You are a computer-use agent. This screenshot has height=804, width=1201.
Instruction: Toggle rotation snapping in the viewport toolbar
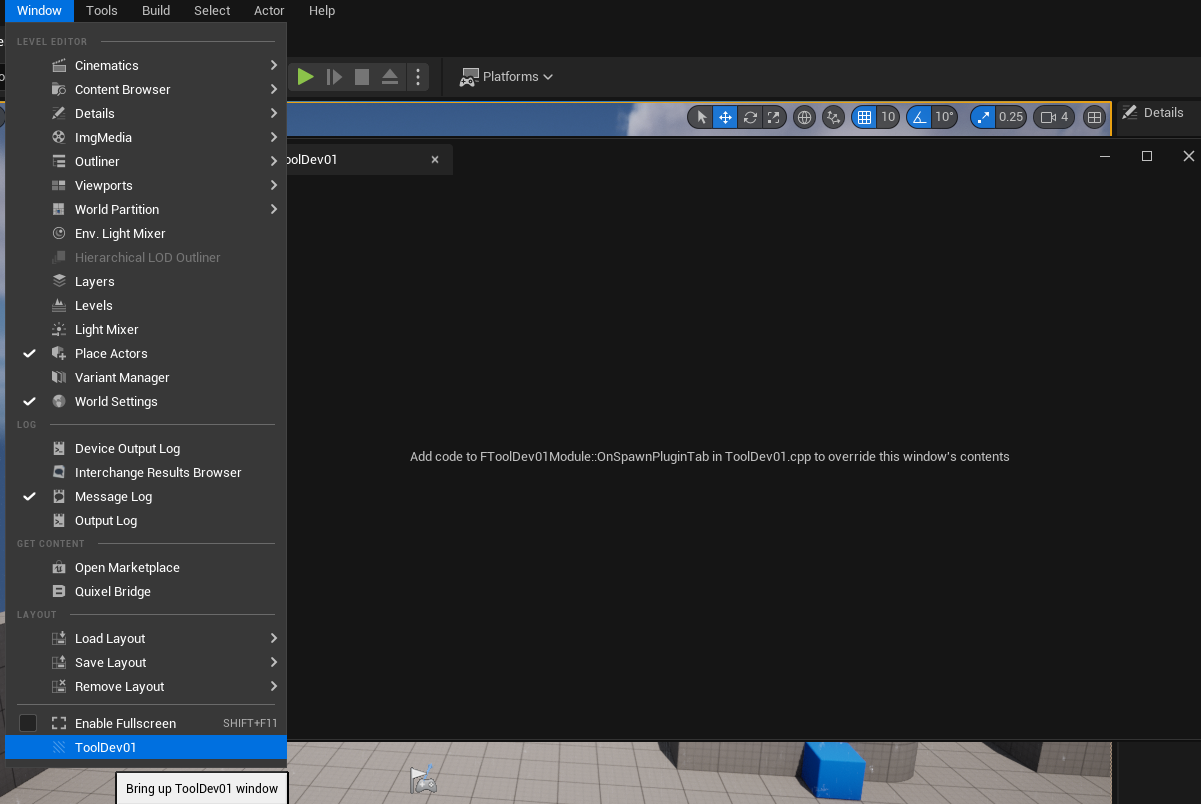pos(921,117)
